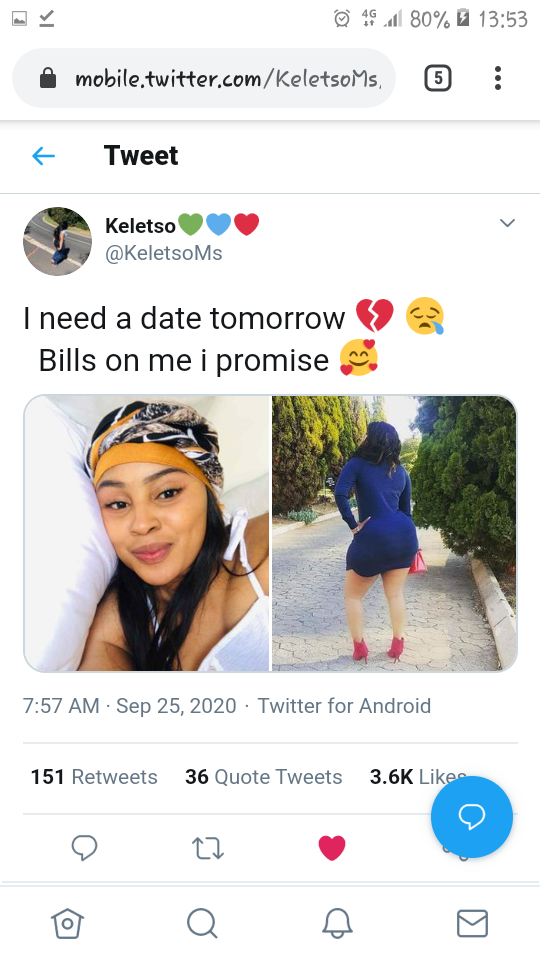Open the @KeletsoMs handle link
The width and height of the screenshot is (540, 960).
pyautogui.click(x=163, y=253)
